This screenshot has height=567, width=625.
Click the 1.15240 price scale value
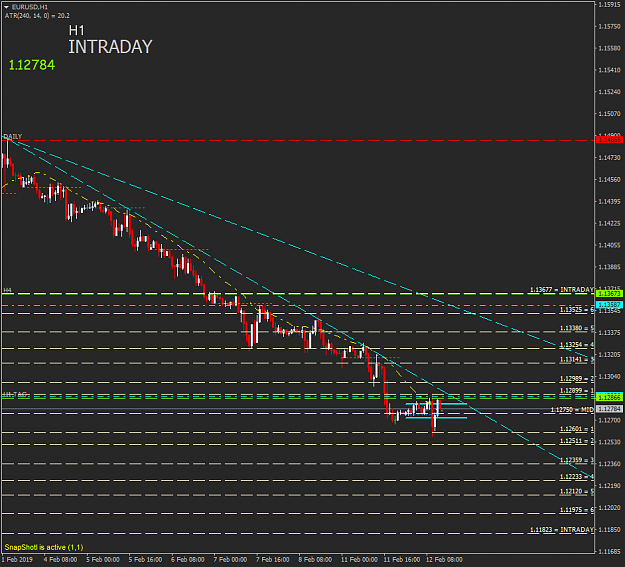pos(609,92)
